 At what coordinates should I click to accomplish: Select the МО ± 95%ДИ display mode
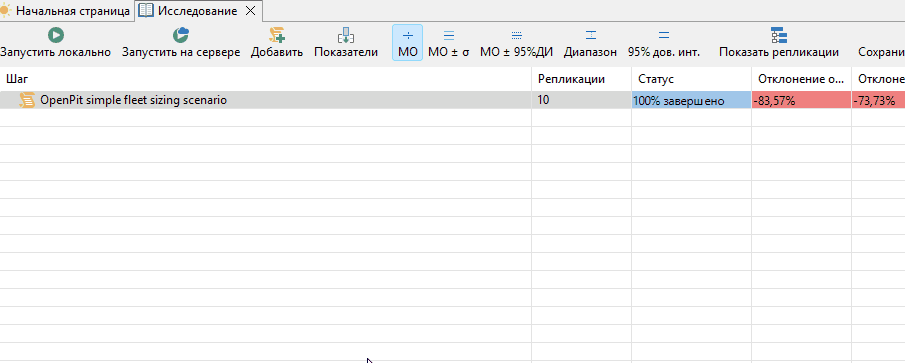click(517, 43)
